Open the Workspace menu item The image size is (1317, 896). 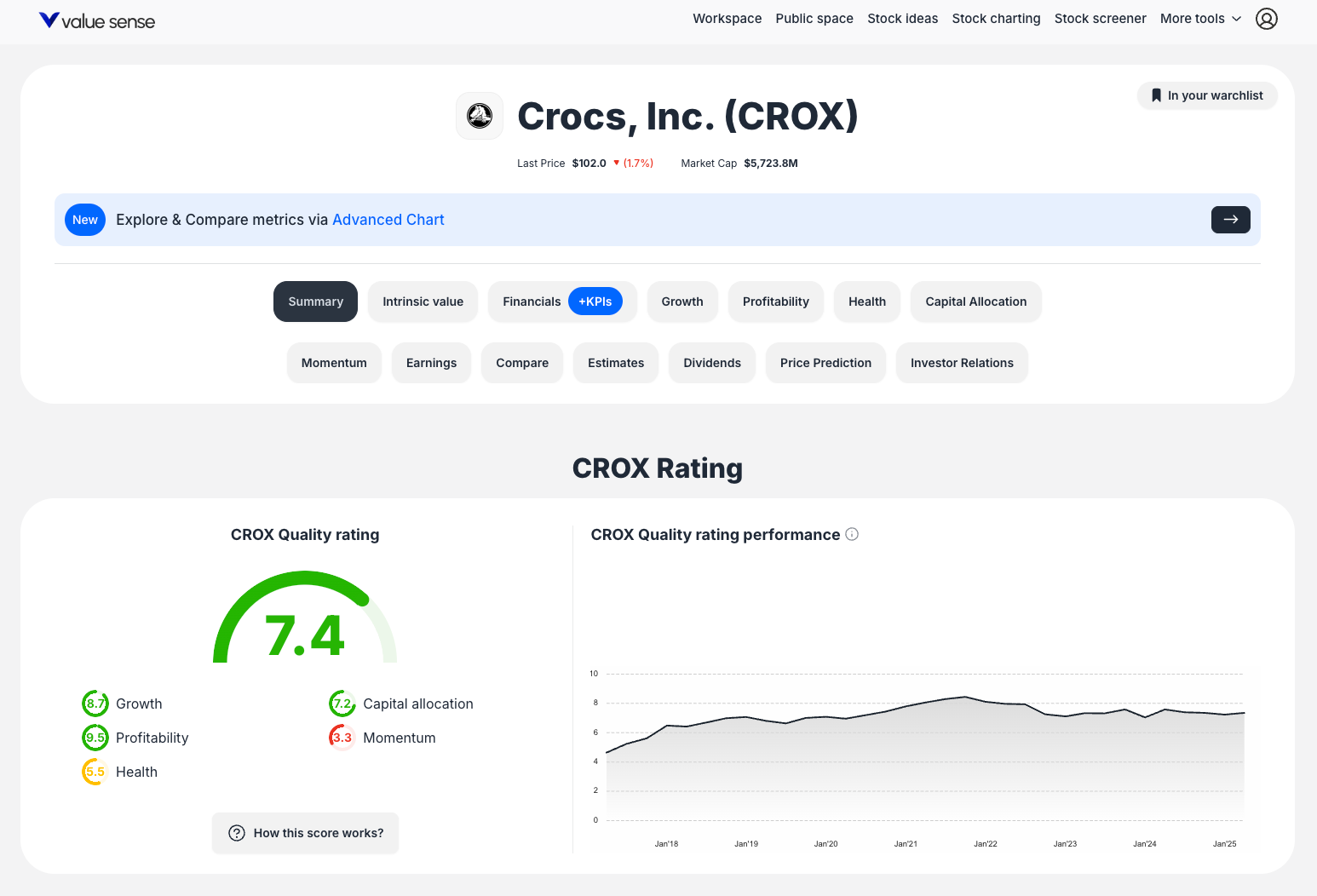click(727, 19)
